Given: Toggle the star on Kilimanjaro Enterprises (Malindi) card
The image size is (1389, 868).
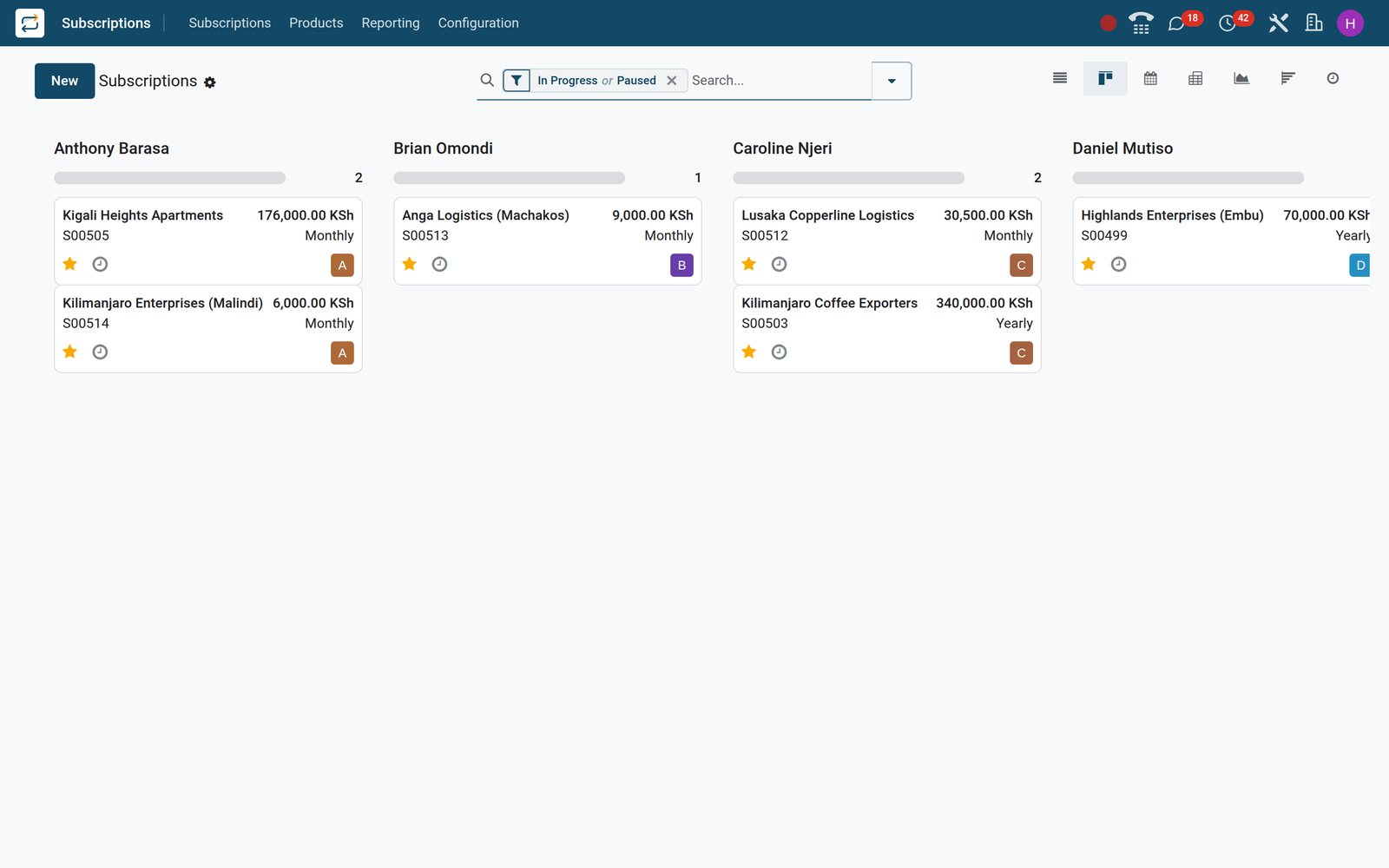Looking at the screenshot, I should click(70, 352).
